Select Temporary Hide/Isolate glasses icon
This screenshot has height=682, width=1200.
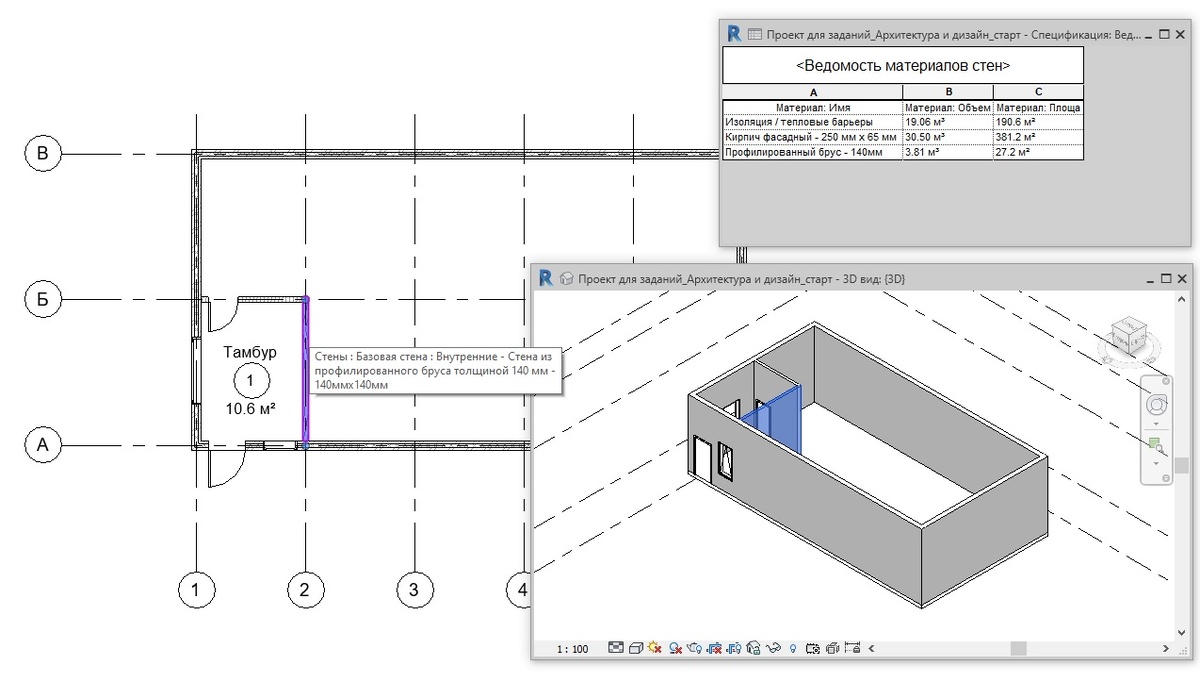point(774,647)
